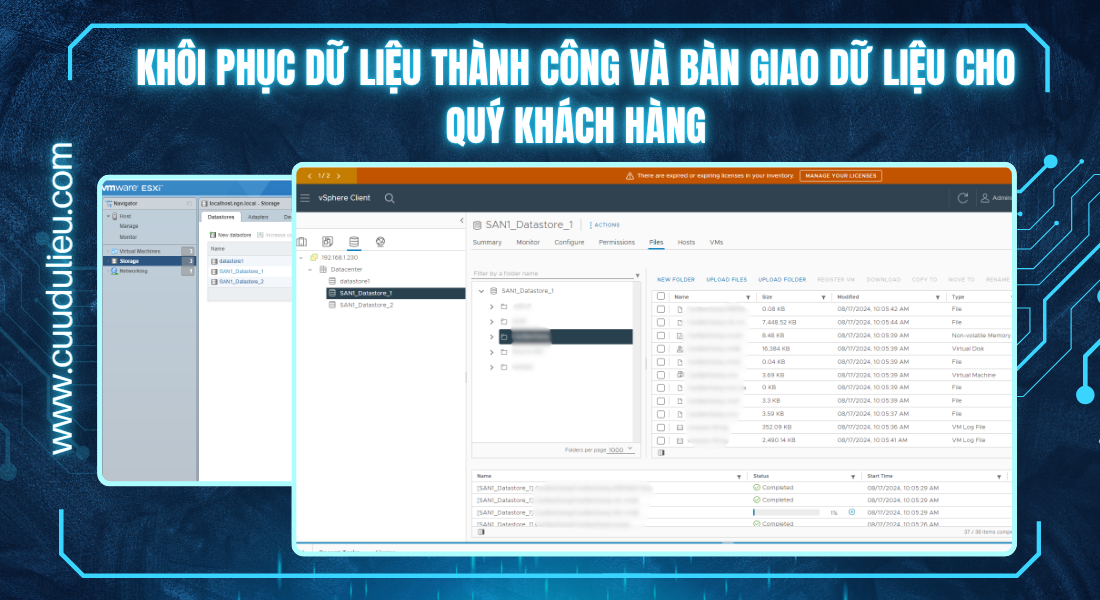Open Networking inventory view icon
This screenshot has height=600, width=1100.
380,241
